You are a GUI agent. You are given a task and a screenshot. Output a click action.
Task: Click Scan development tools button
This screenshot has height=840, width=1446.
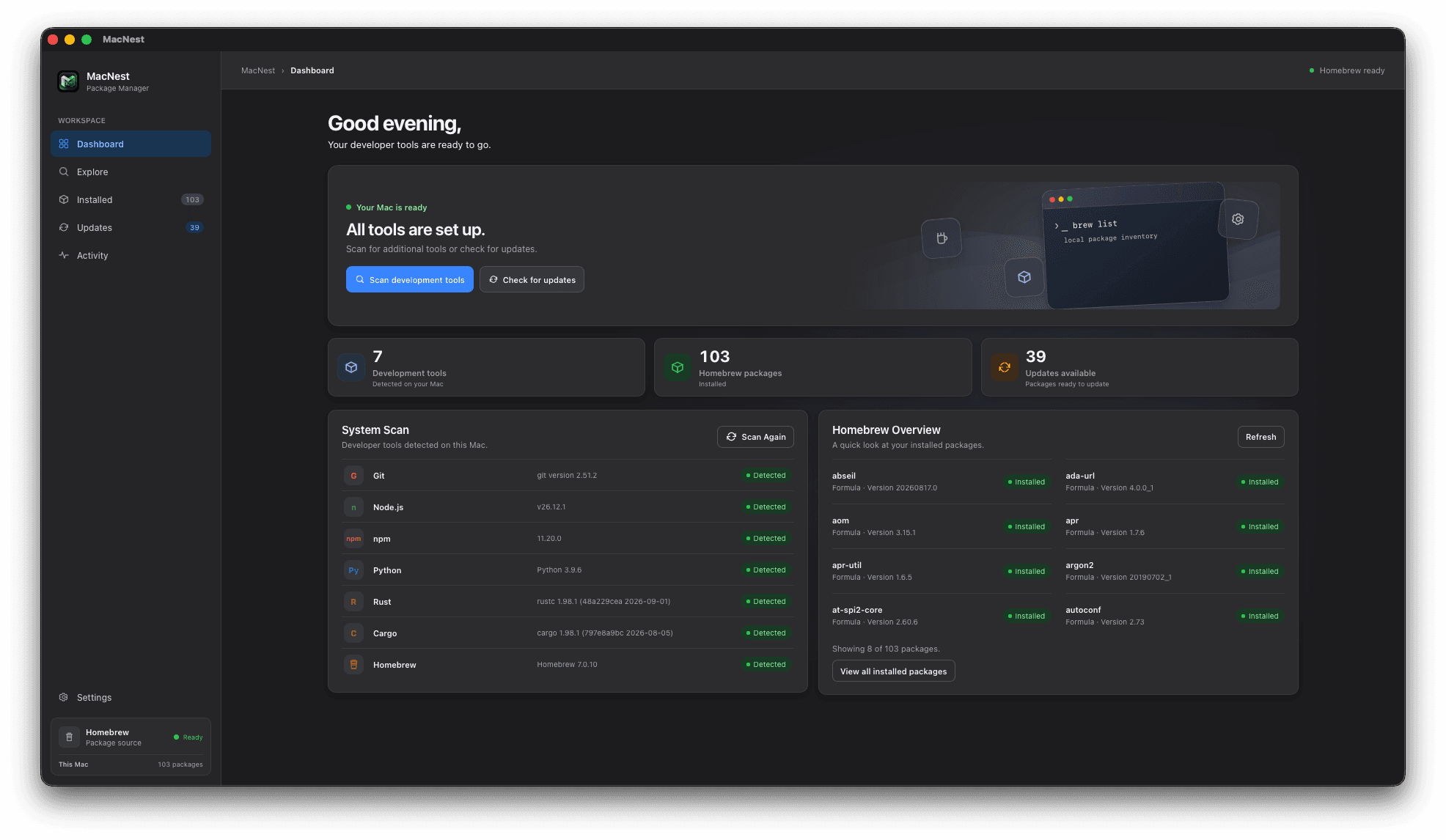click(410, 279)
